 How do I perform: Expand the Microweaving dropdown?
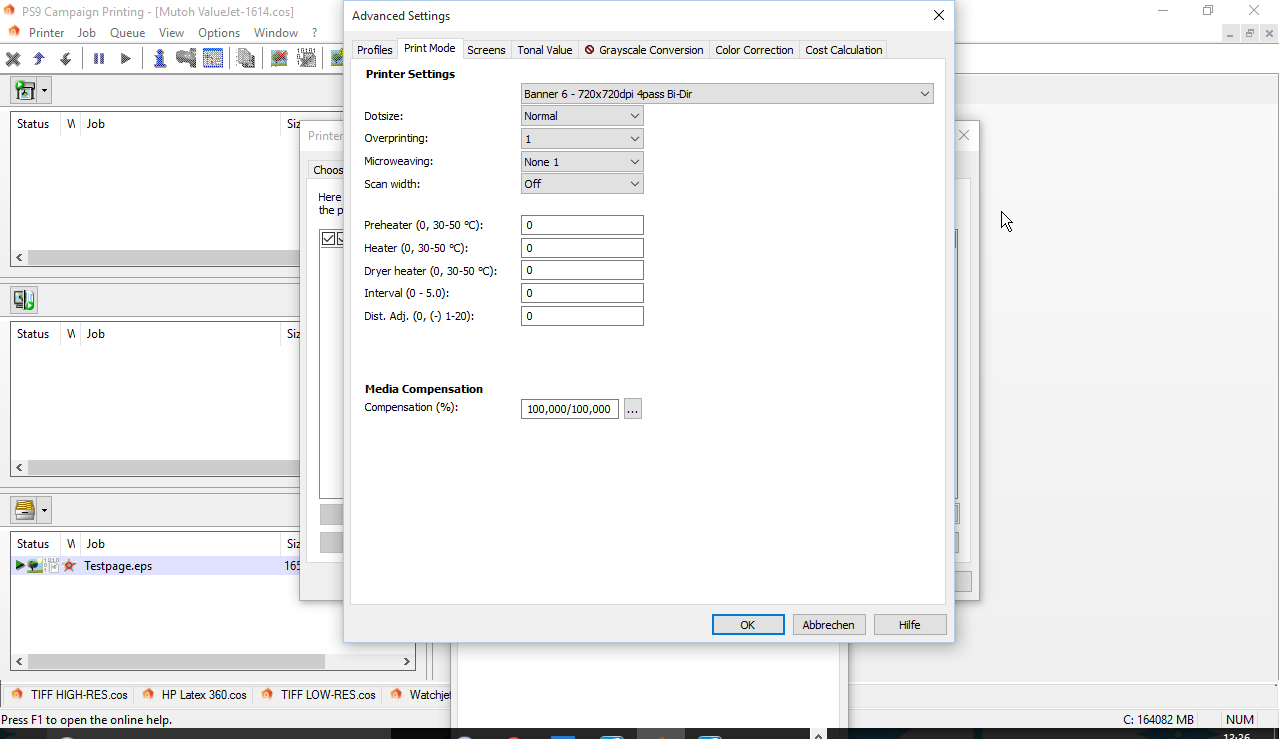pos(582,162)
